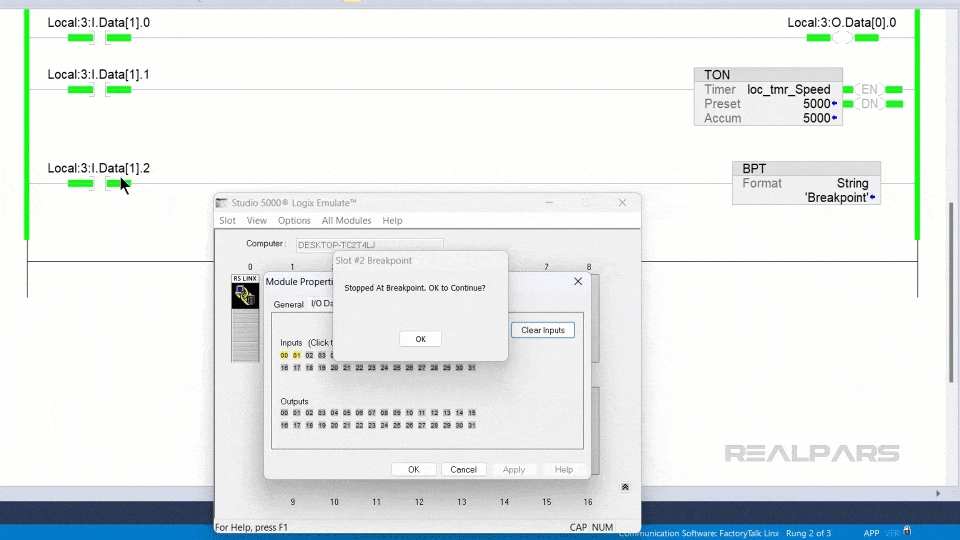Click the double chevron collapse icon in the emulator chassis
This screenshot has height=540, width=960.
click(x=625, y=487)
